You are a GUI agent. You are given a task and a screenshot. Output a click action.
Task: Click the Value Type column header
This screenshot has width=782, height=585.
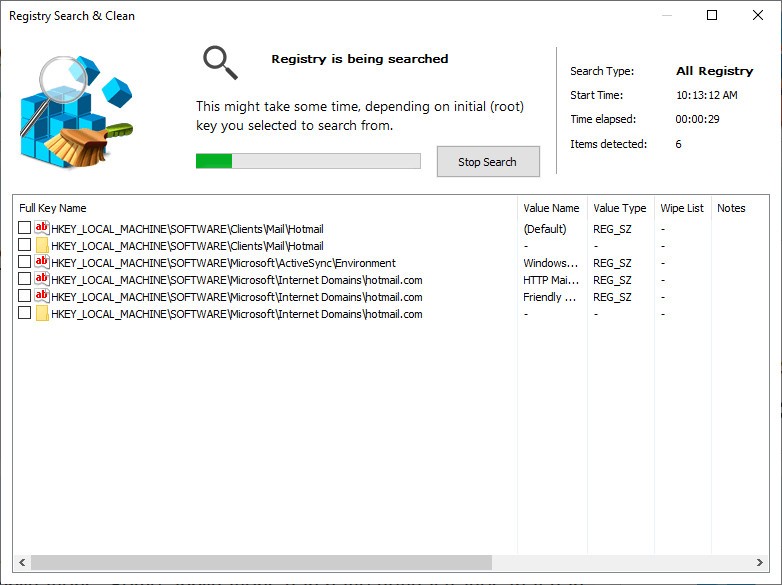pyautogui.click(x=619, y=208)
